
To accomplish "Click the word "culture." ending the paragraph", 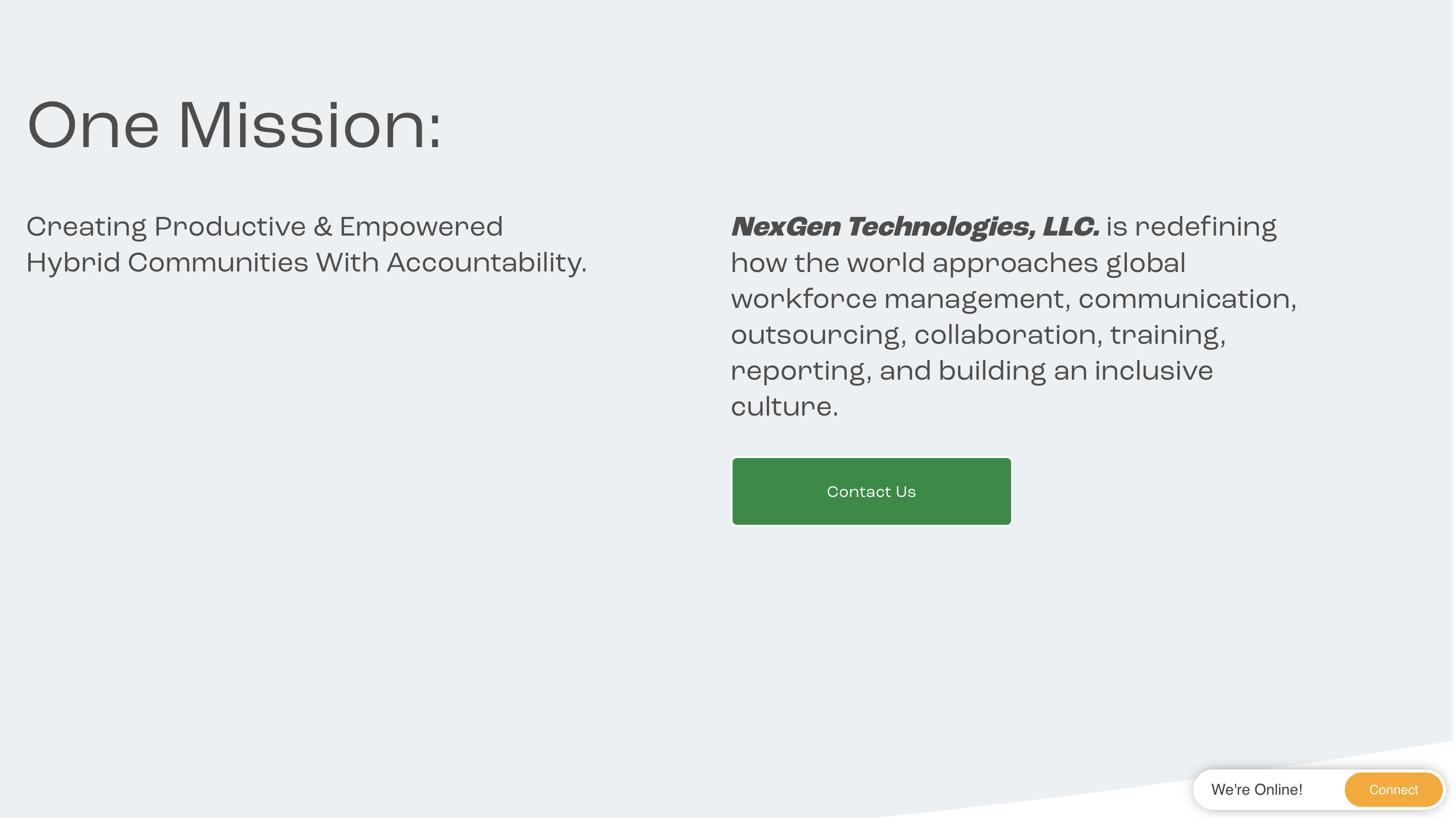I will [785, 407].
